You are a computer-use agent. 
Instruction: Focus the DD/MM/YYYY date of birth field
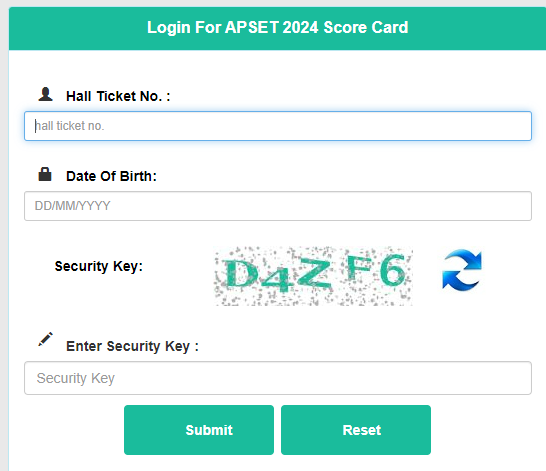278,206
